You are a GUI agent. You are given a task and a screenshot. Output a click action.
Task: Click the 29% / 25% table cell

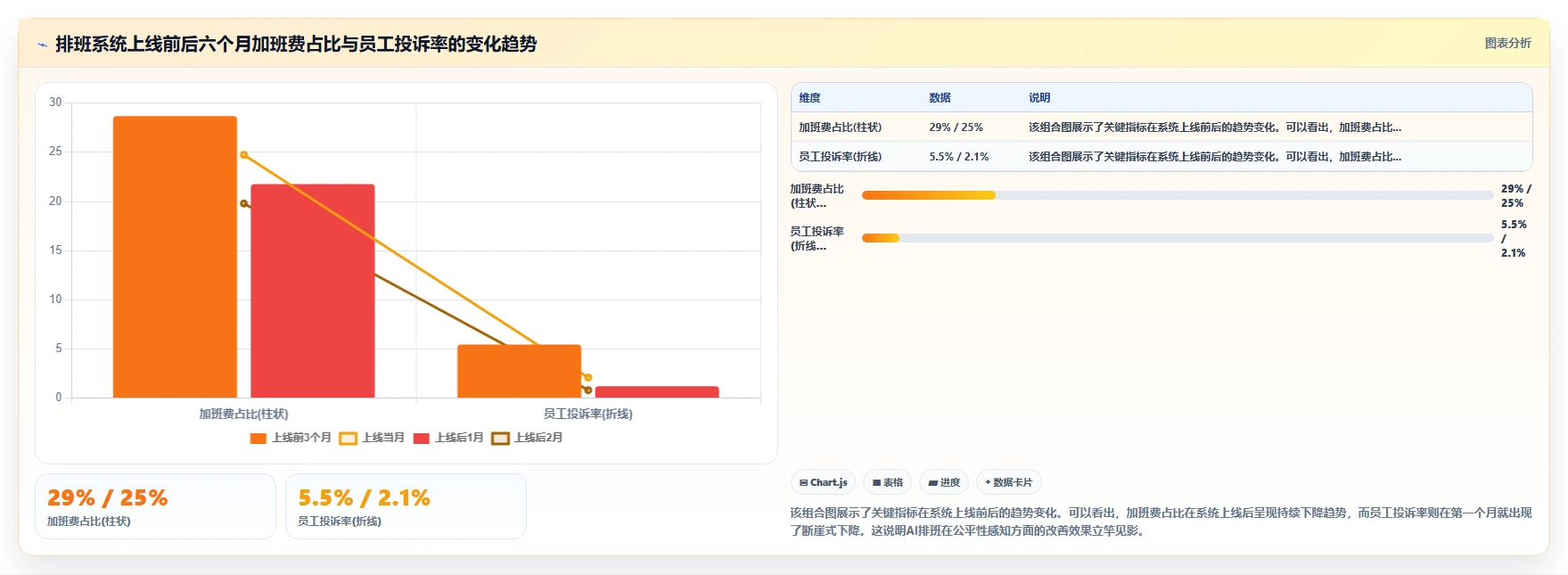pyautogui.click(x=956, y=127)
